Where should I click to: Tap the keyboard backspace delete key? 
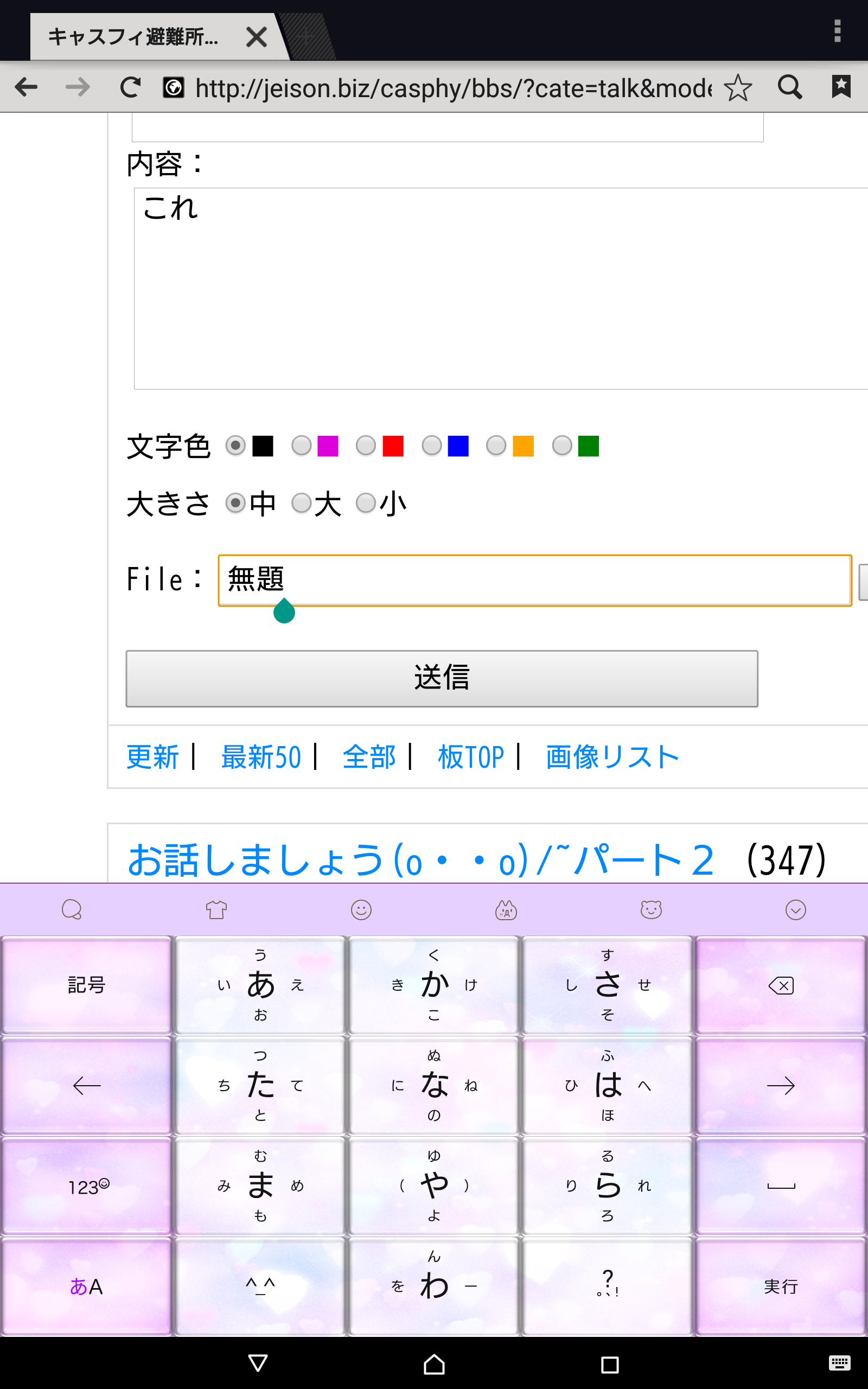pos(780,985)
